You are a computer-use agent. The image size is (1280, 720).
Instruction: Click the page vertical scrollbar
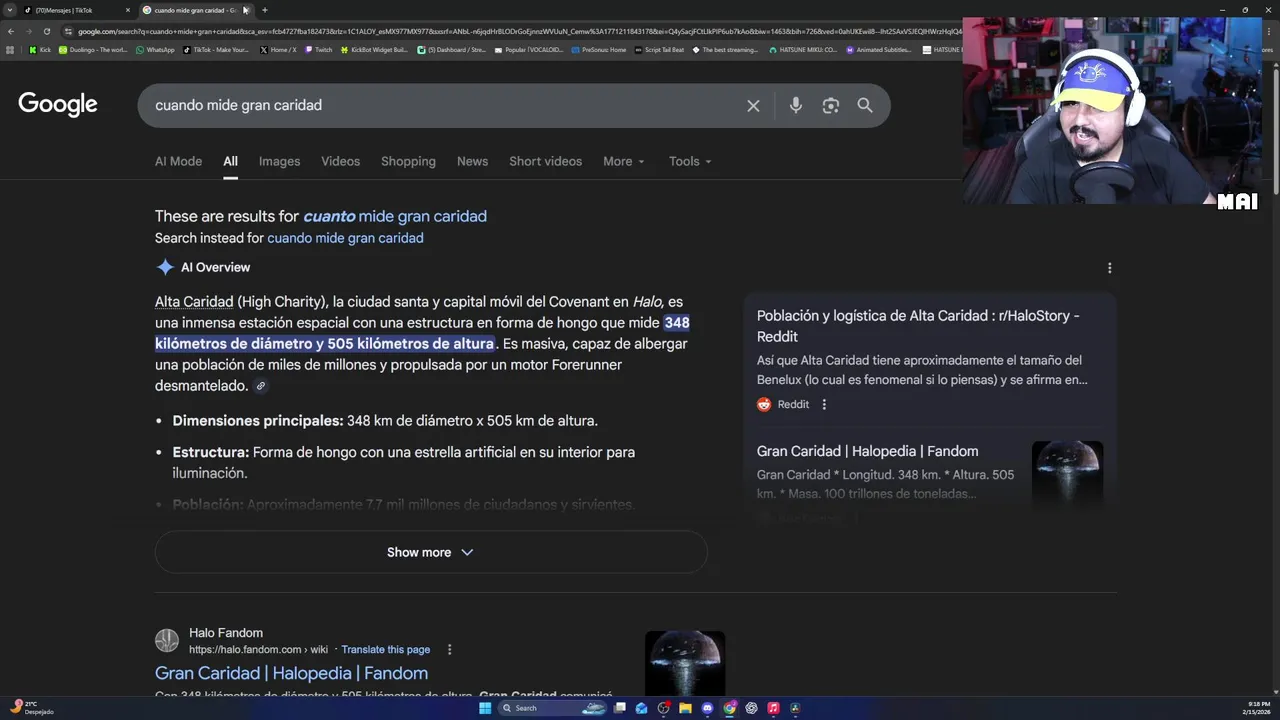[1274, 130]
